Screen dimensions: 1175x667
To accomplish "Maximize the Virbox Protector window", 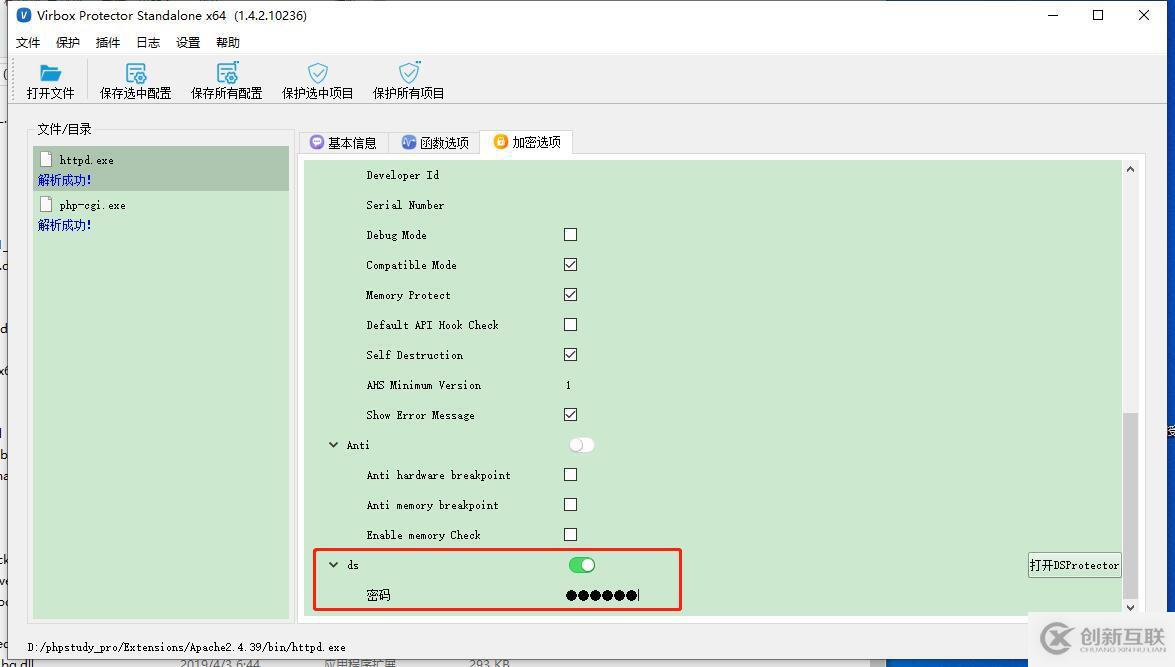I will click(1098, 15).
